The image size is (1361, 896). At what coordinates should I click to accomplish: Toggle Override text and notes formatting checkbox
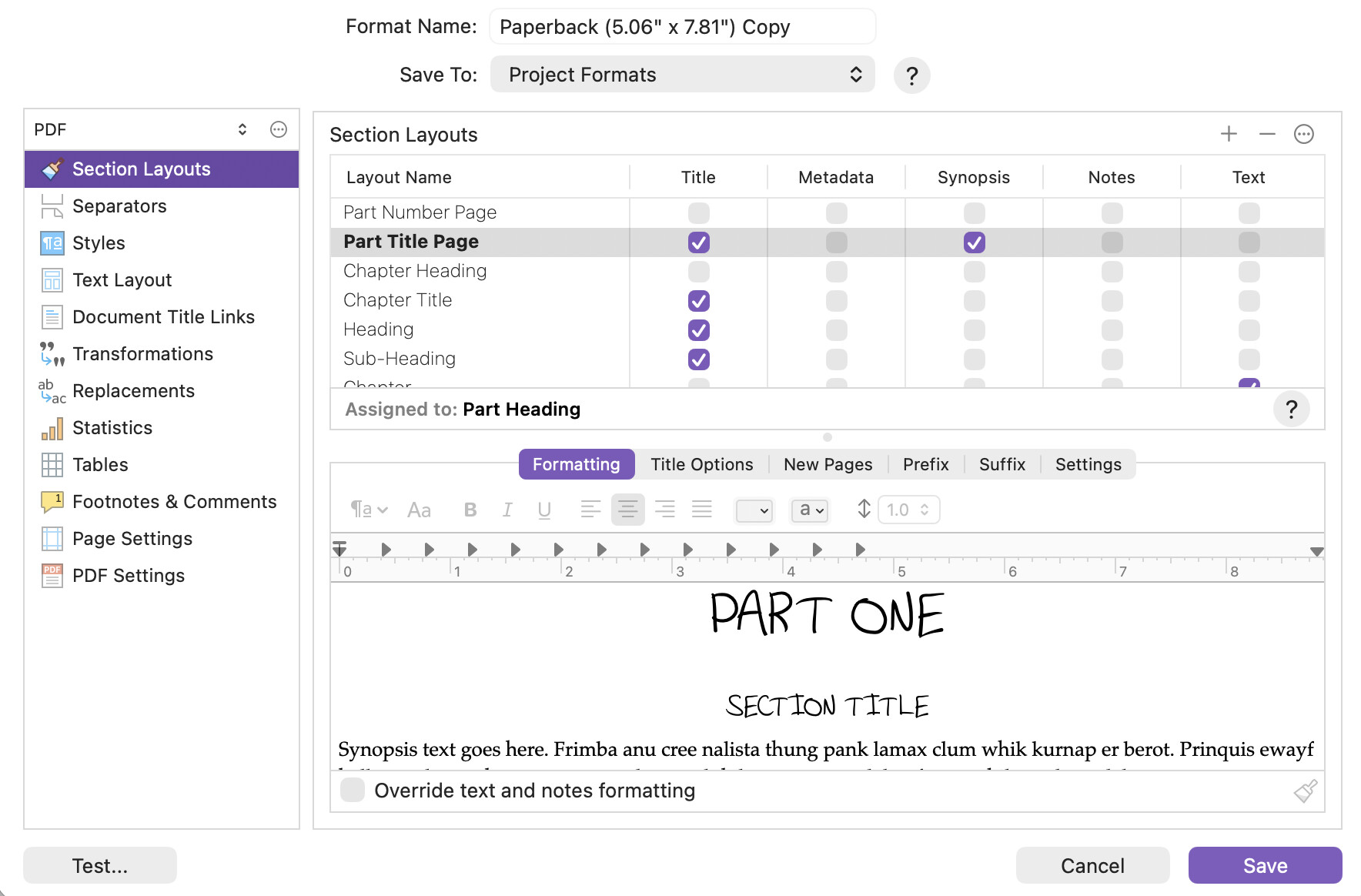pyautogui.click(x=353, y=790)
